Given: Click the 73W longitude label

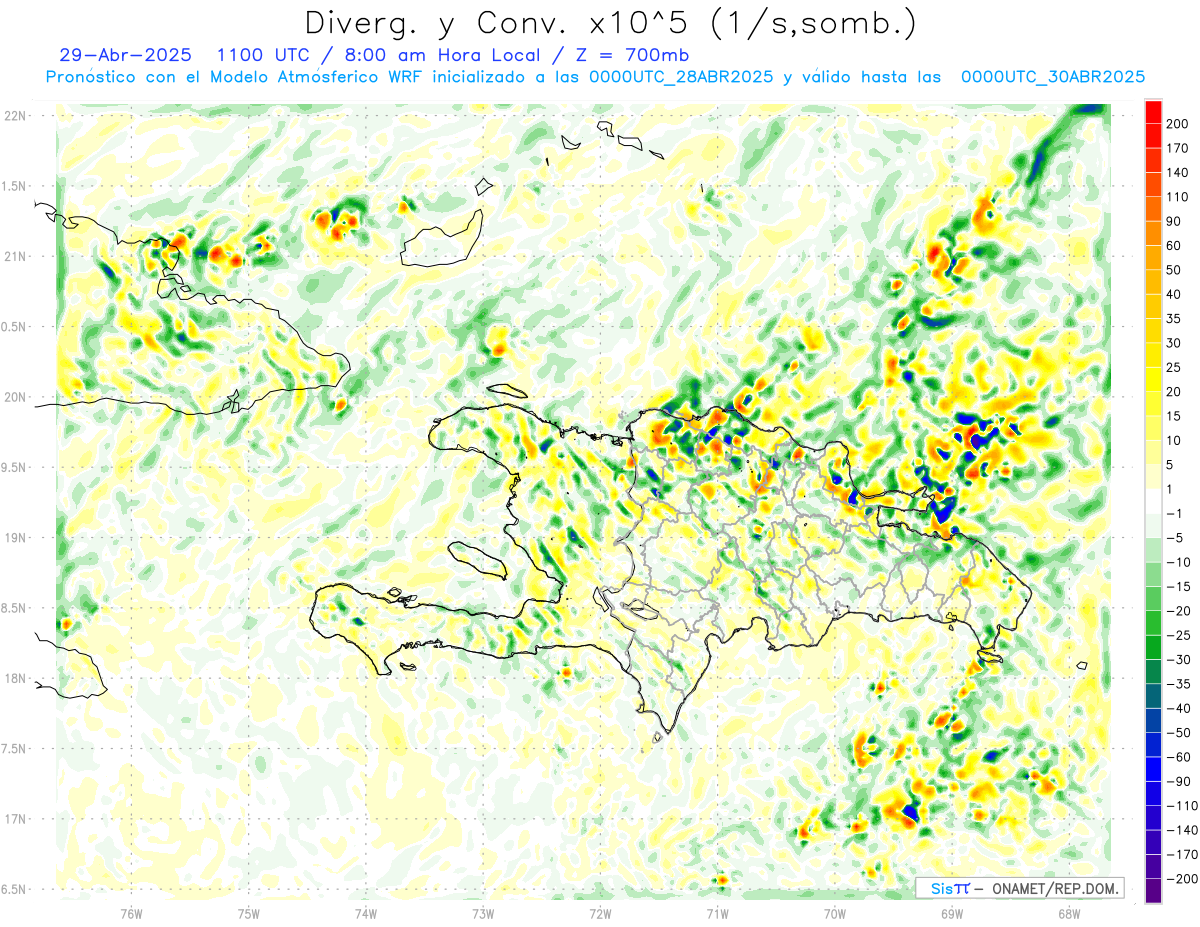Looking at the screenshot, I should [483, 914].
